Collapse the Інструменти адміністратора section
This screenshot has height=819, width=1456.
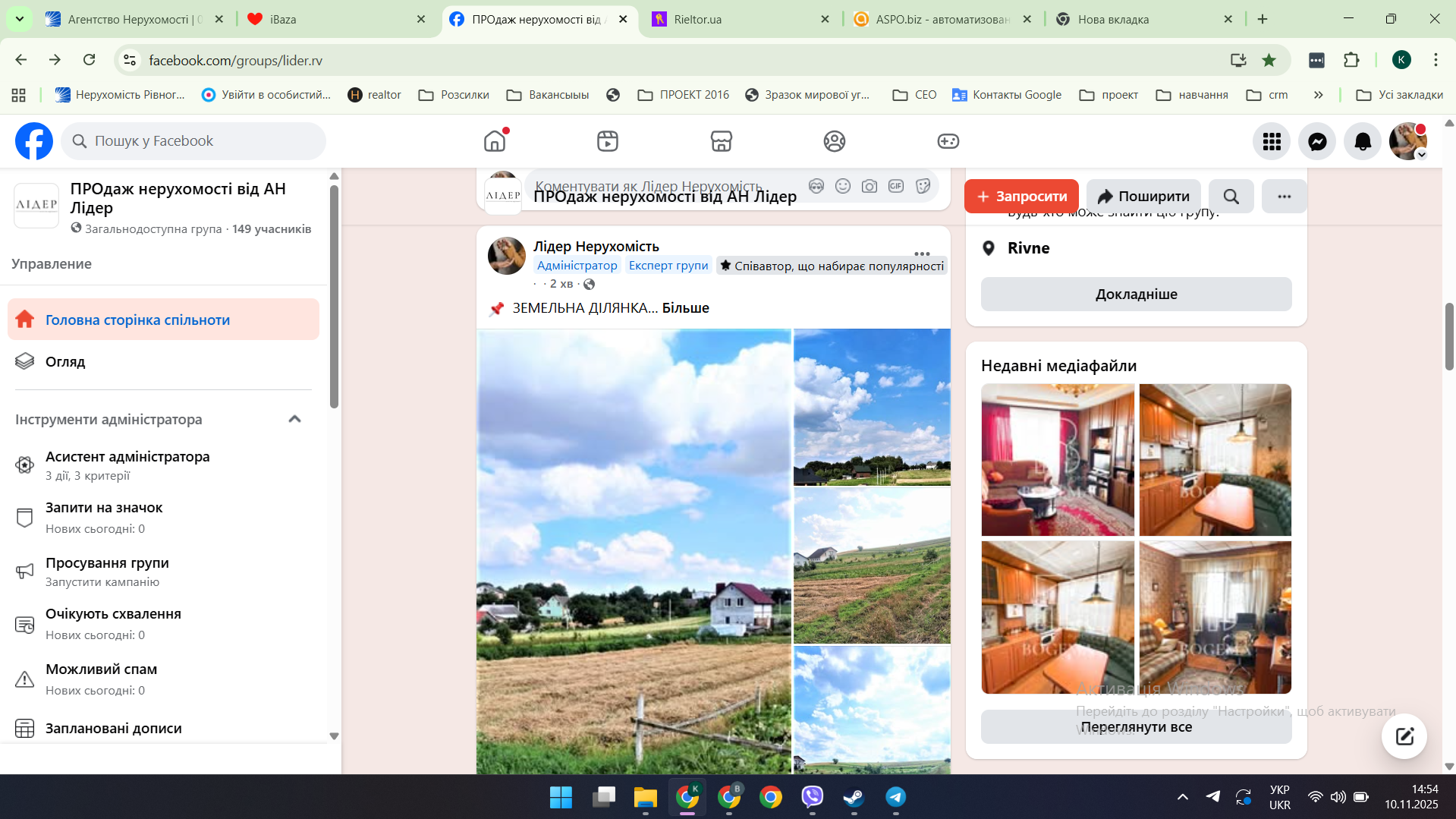[294, 419]
